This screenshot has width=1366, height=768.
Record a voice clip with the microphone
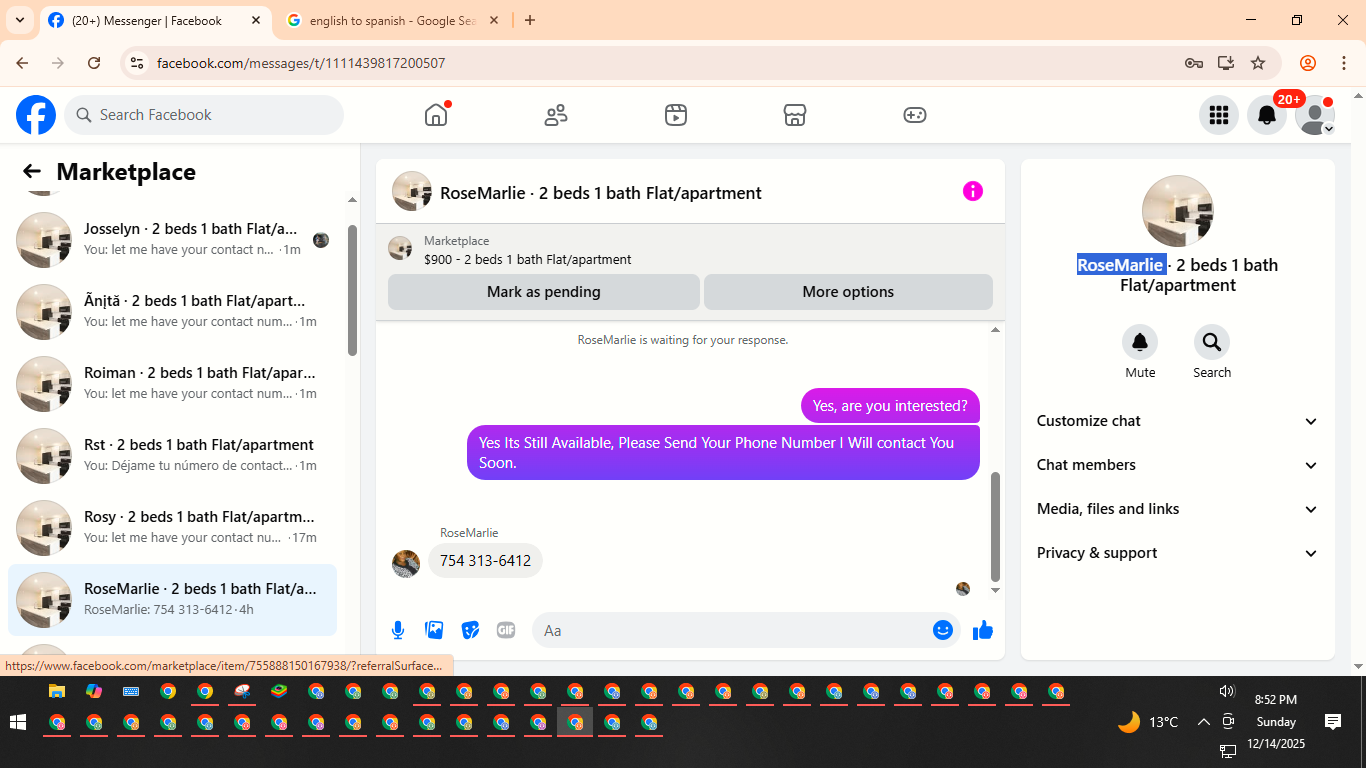tap(398, 630)
